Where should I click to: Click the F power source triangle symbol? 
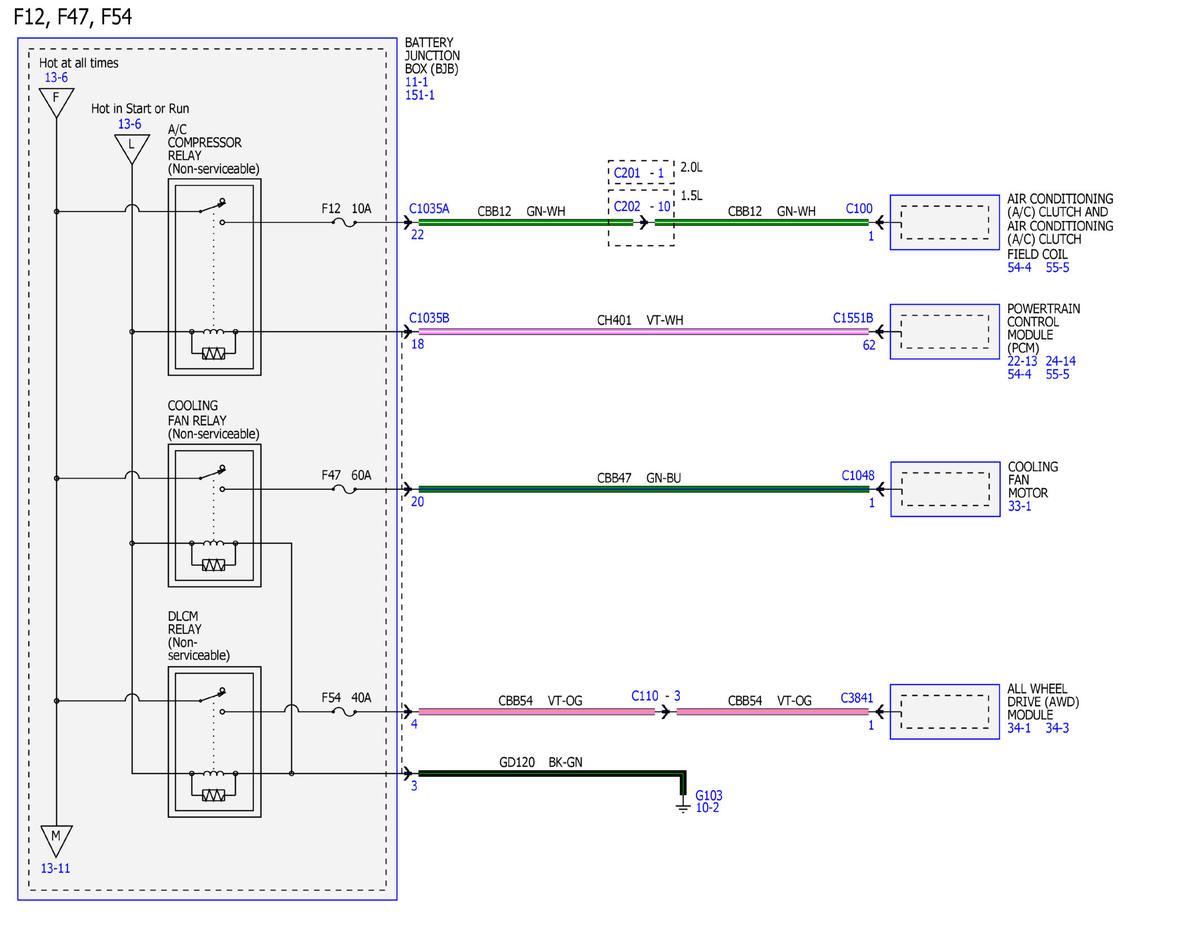[56, 101]
